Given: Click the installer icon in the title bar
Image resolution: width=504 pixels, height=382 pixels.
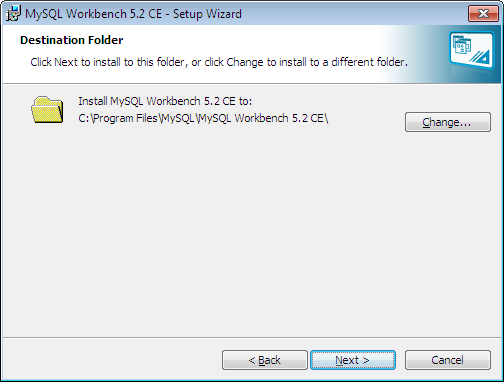Looking at the screenshot, I should [13, 14].
